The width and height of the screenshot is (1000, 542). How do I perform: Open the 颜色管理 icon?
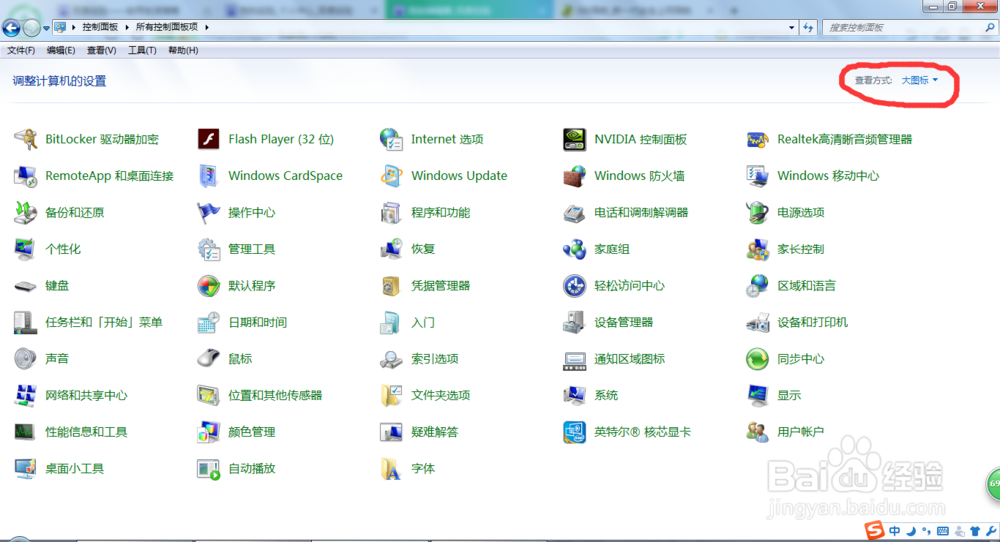click(209, 432)
